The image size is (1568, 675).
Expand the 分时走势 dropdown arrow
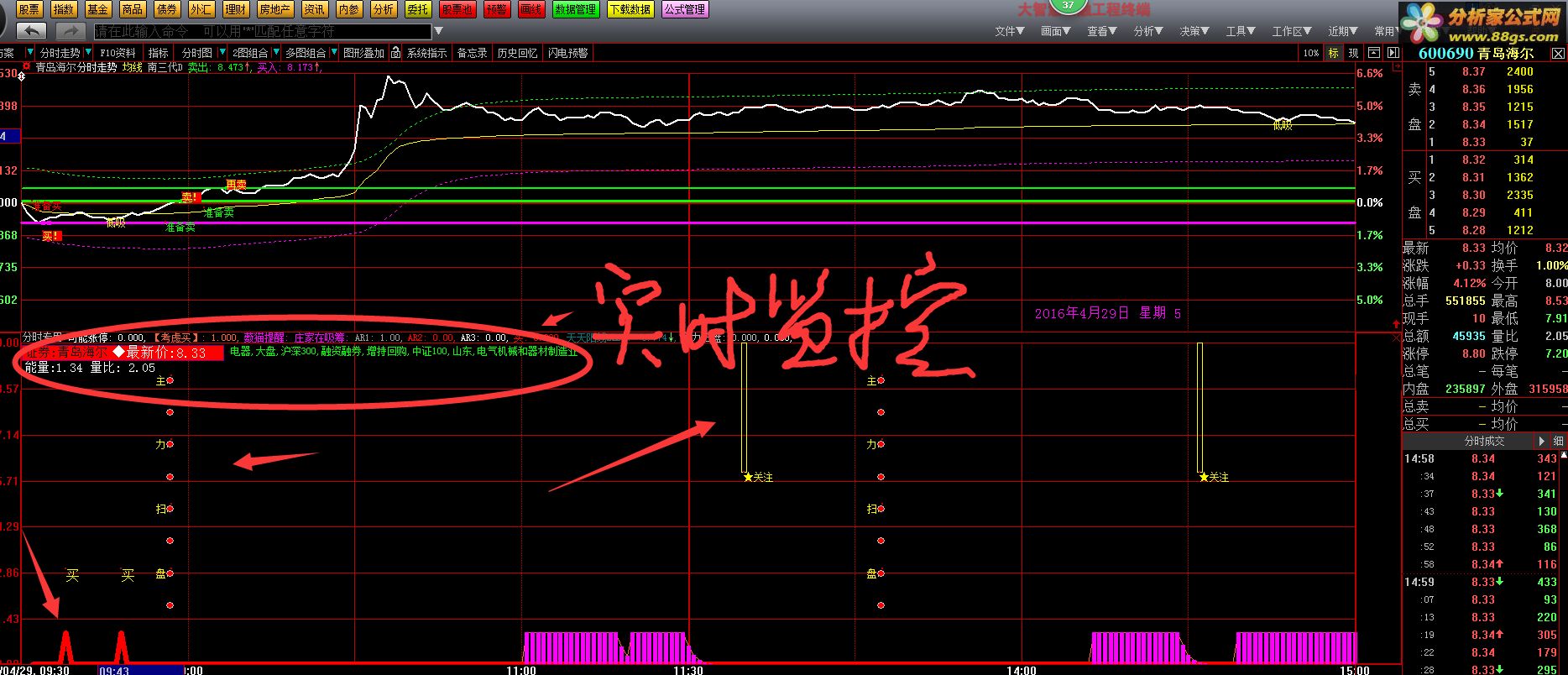88,53
